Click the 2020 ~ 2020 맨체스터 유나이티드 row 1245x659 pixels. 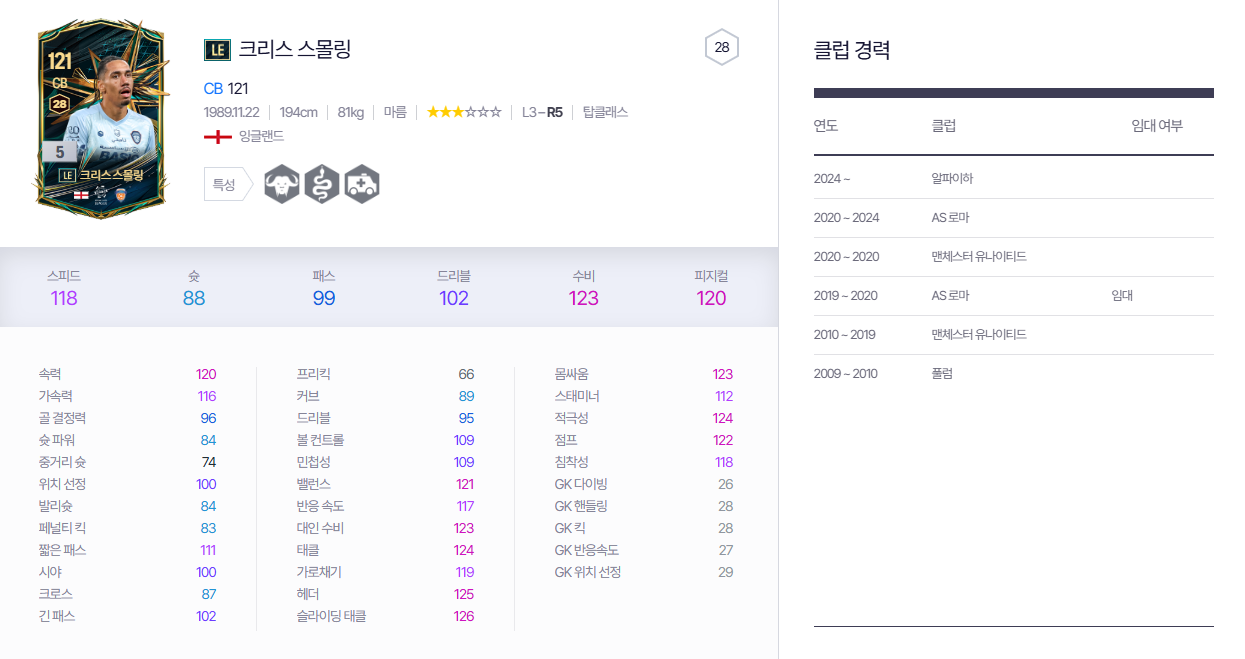(1014, 257)
